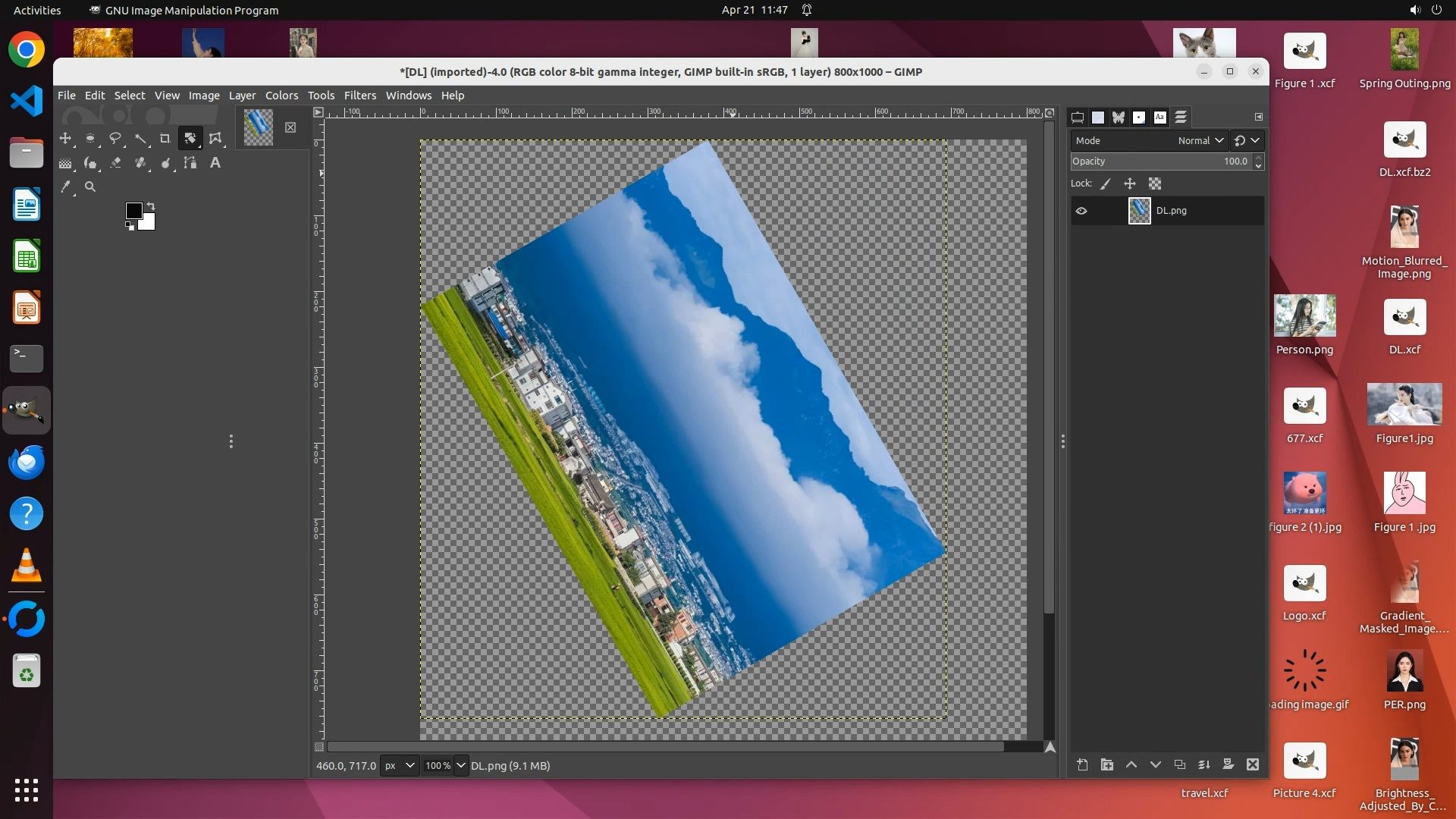Select the Paths tool

(x=190, y=163)
